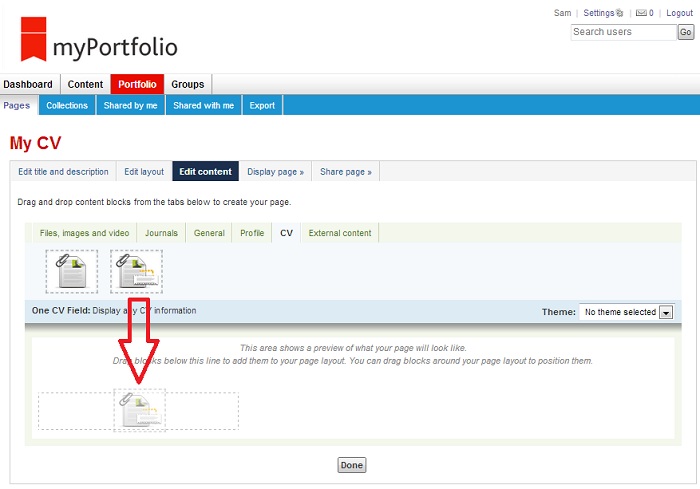Click the Logout link
The image size is (700, 489).
tap(680, 13)
